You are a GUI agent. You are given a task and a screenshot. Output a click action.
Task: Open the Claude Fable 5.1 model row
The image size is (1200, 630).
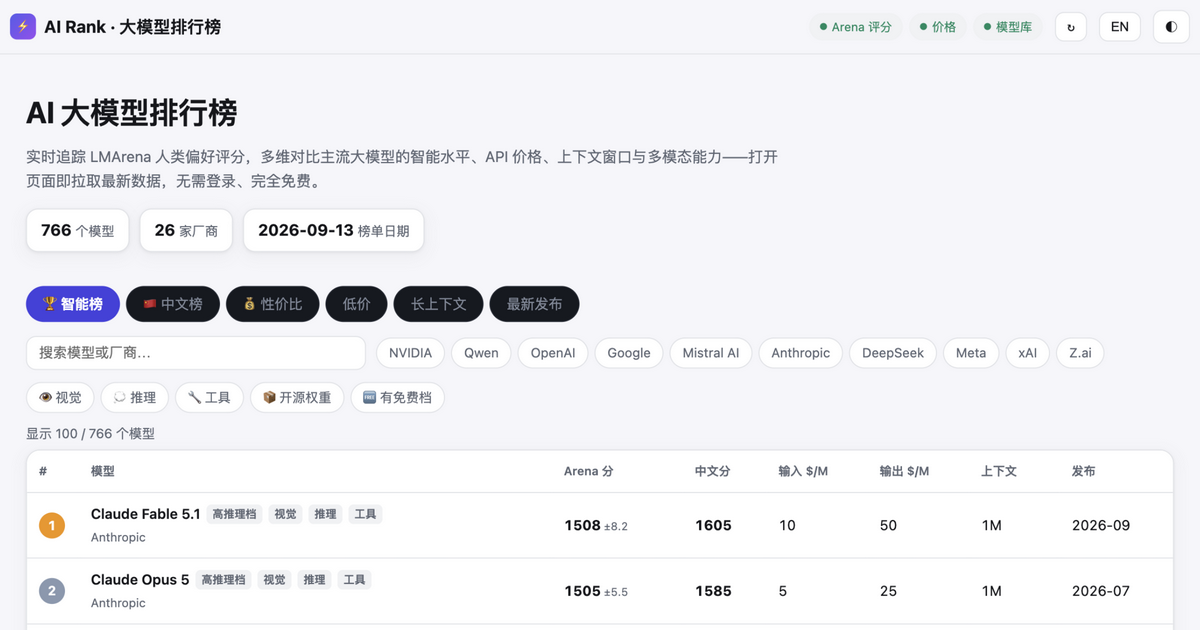600,525
